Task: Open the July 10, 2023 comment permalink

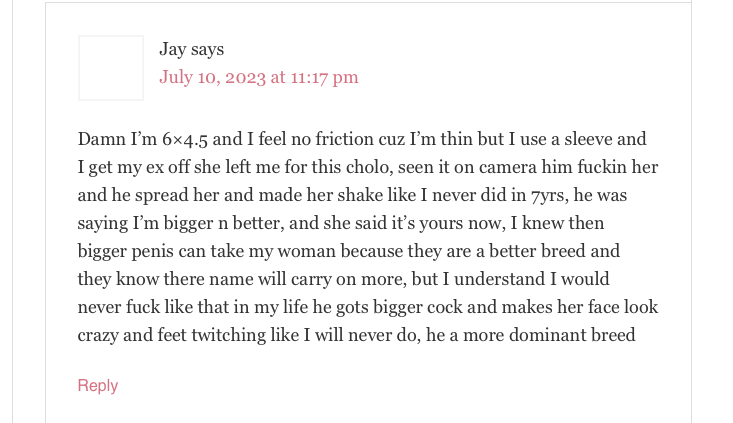Action: [259, 77]
